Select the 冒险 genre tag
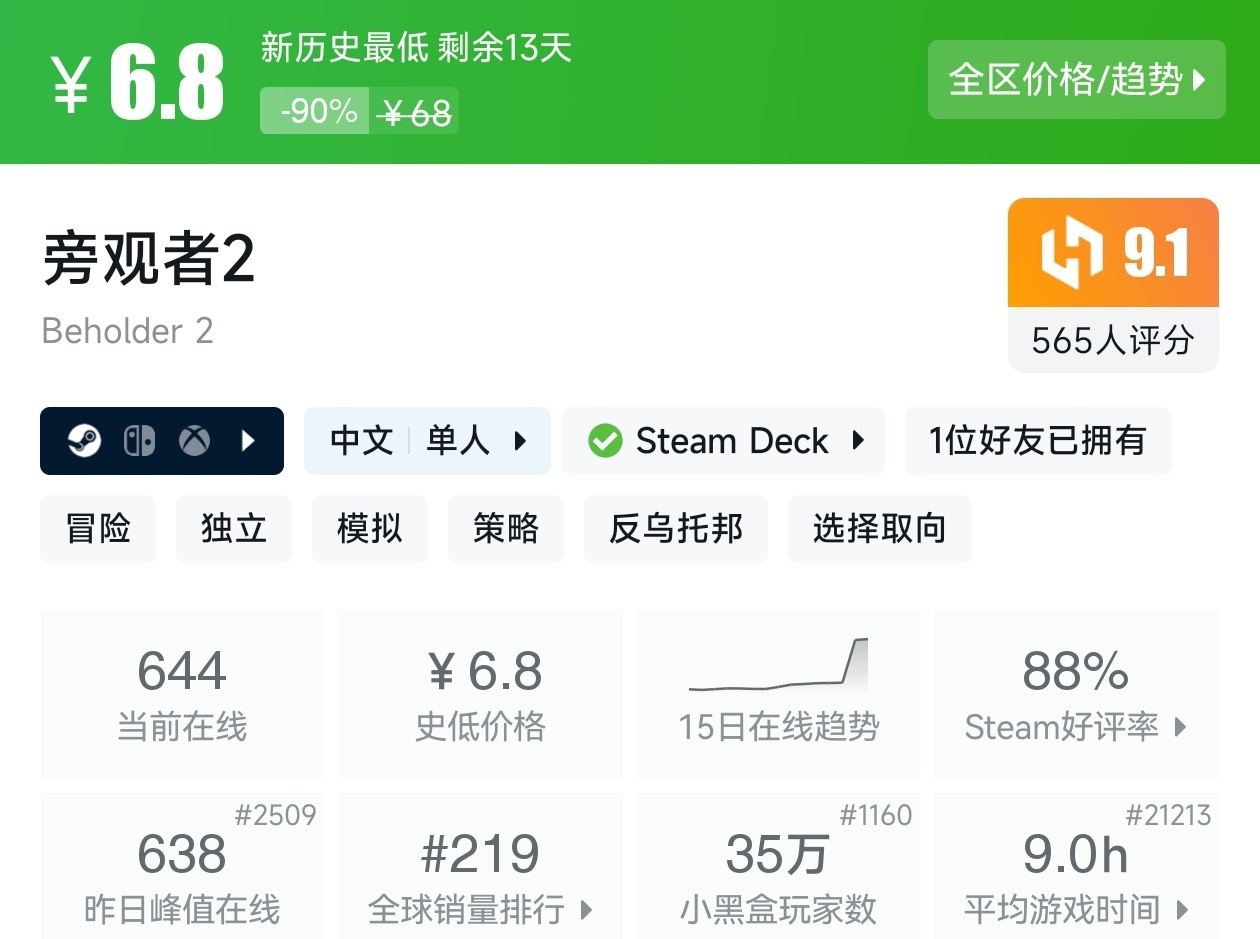The height and width of the screenshot is (939, 1260). tap(98, 529)
